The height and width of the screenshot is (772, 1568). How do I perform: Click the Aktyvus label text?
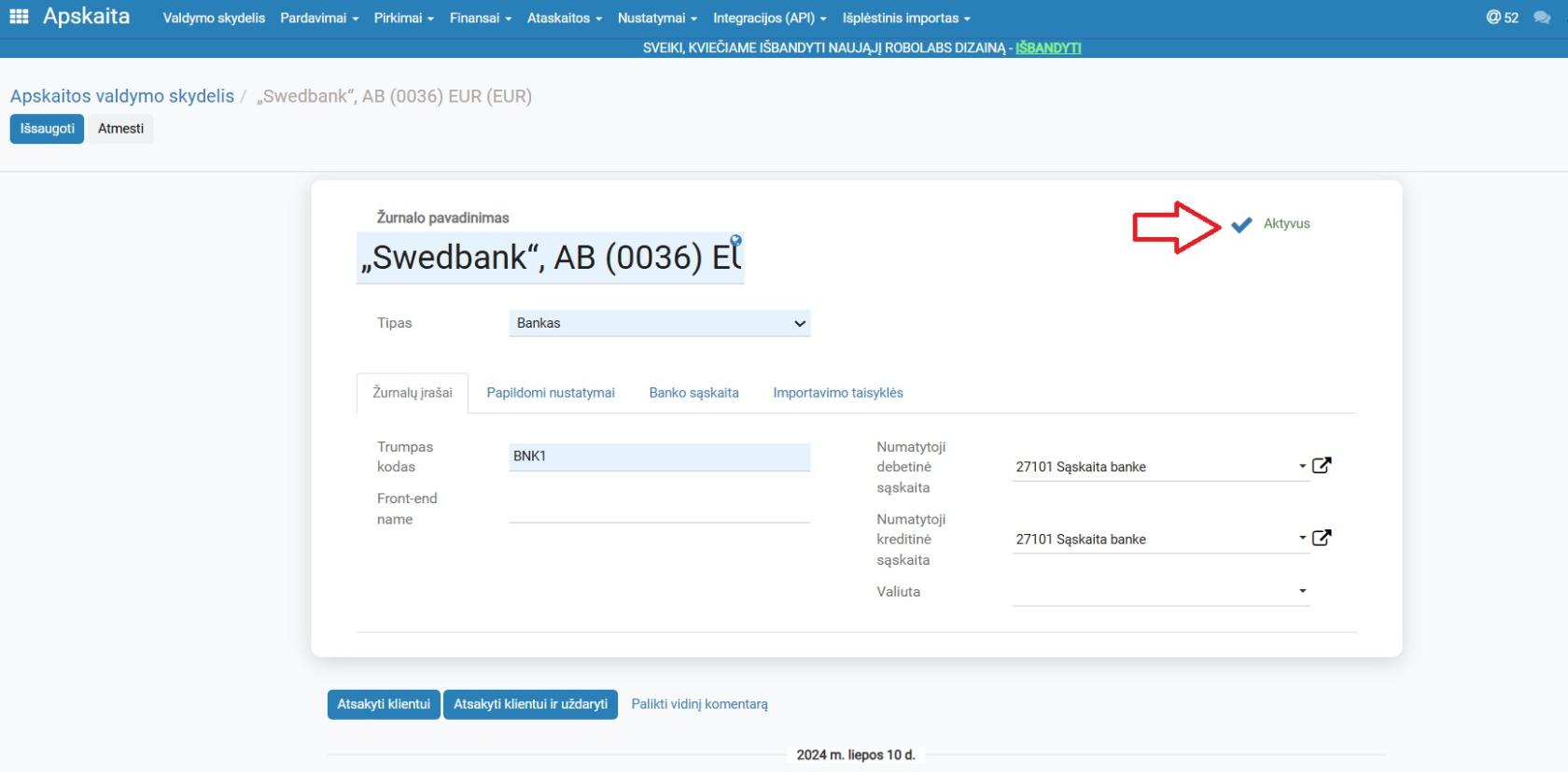1287,224
